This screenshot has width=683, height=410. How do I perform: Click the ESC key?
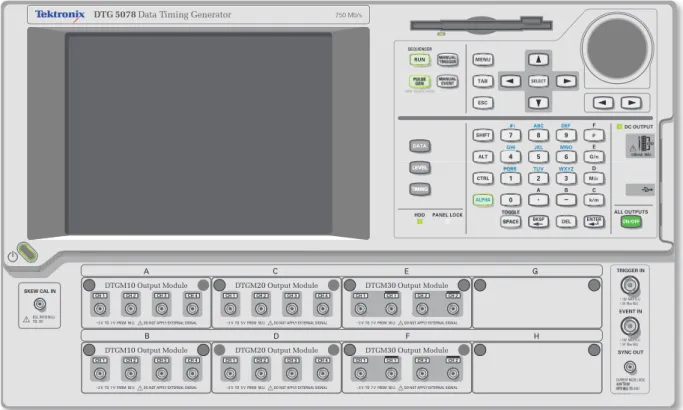tap(483, 103)
